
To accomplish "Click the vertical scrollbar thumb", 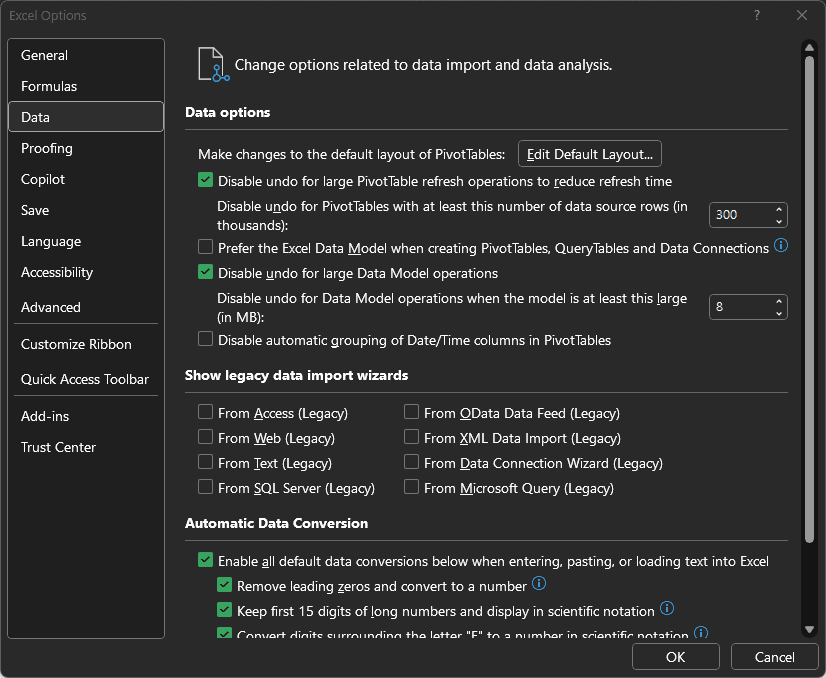I will click(x=809, y=299).
